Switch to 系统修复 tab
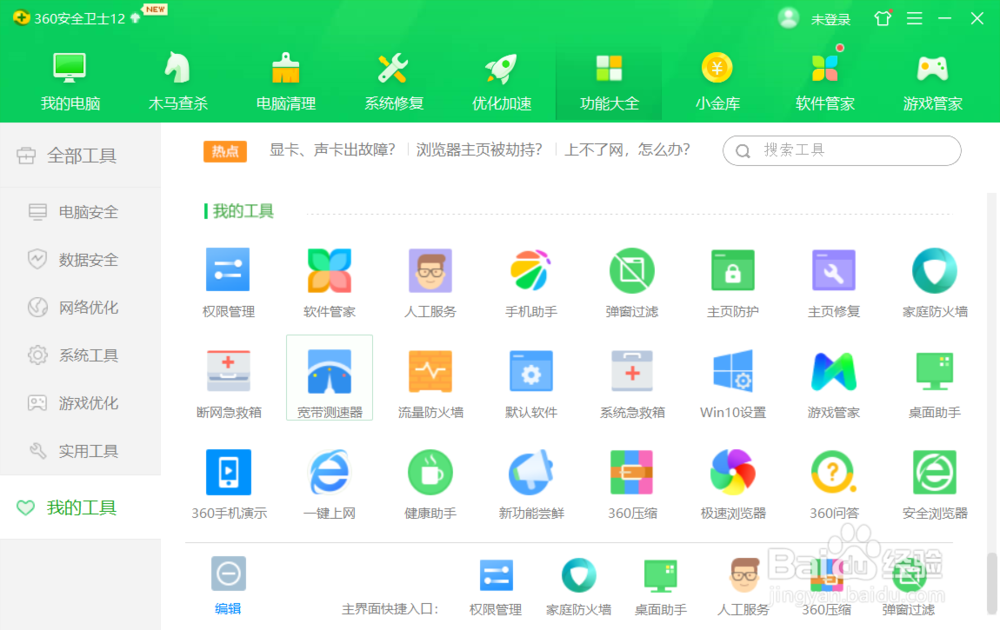Viewport: 1000px width, 630px height. tap(393, 82)
